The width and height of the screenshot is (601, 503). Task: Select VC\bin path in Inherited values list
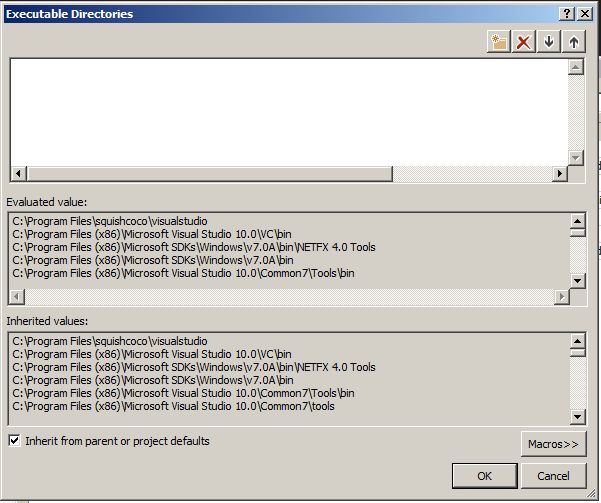152,354
